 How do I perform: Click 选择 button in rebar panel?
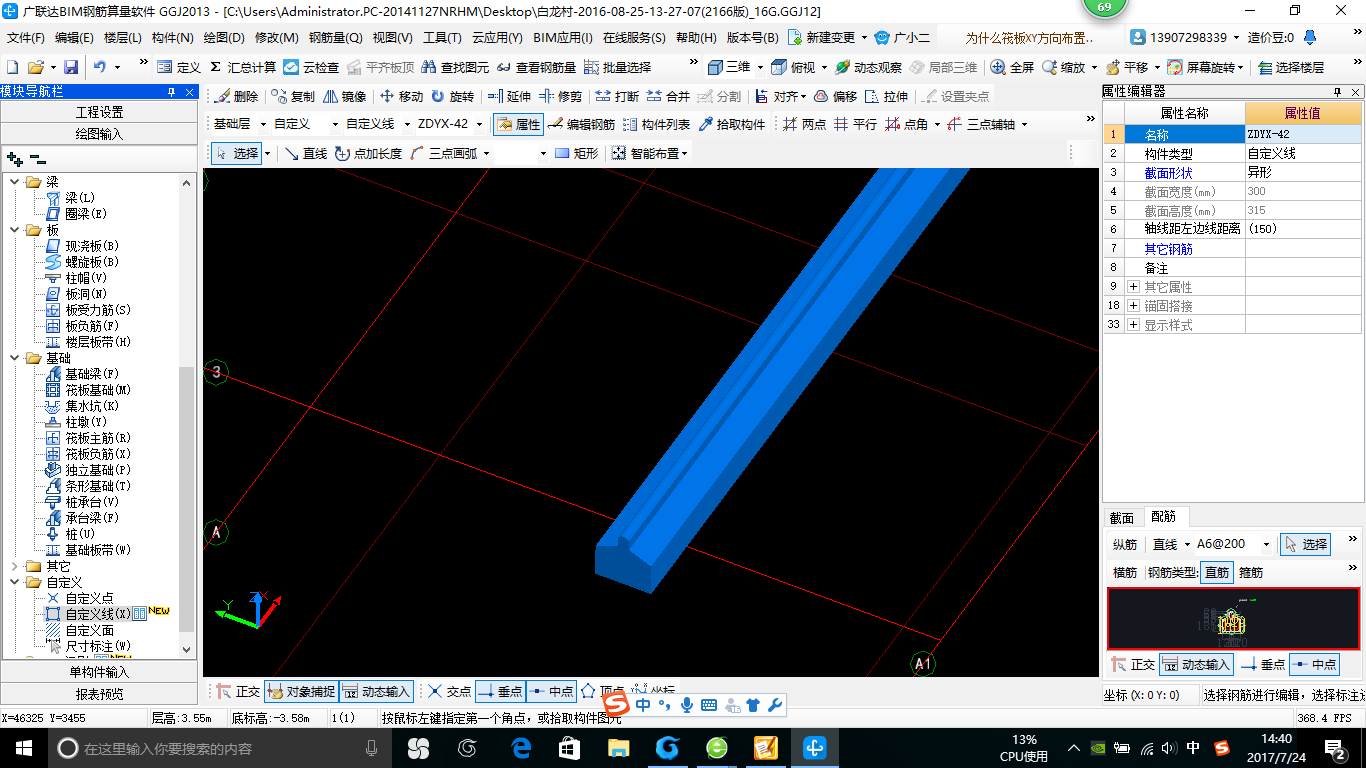[x=1305, y=544]
